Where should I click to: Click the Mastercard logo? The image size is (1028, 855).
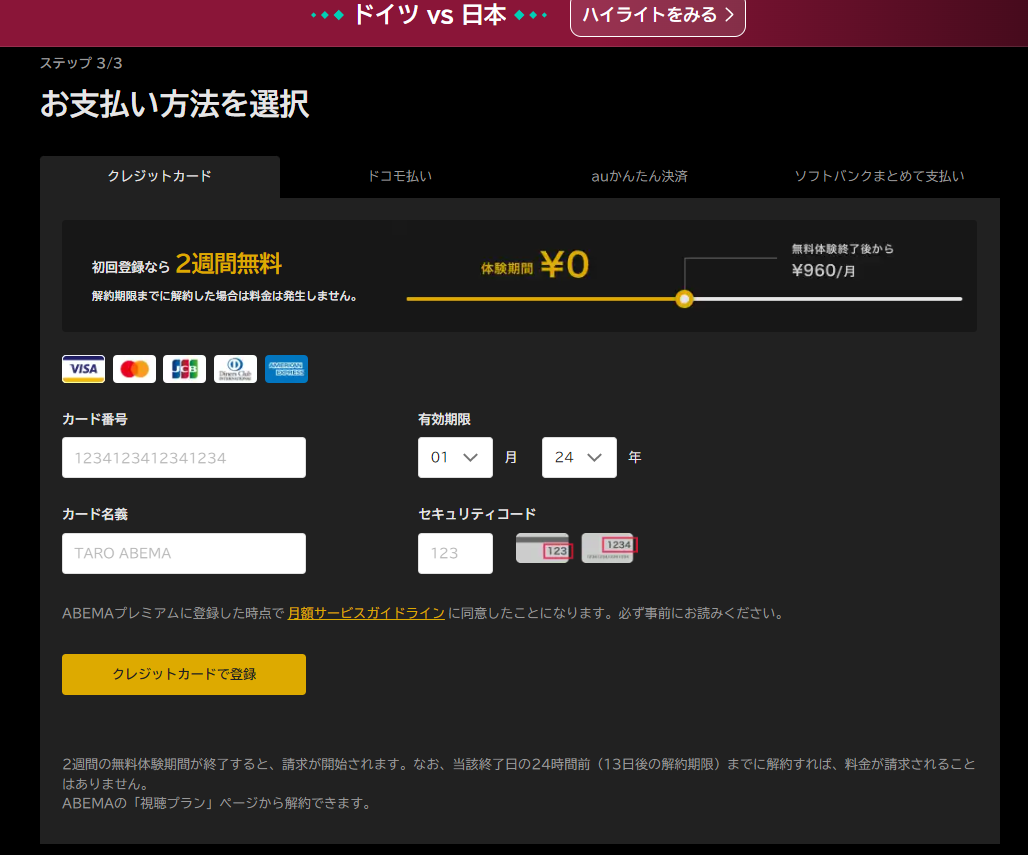134,368
